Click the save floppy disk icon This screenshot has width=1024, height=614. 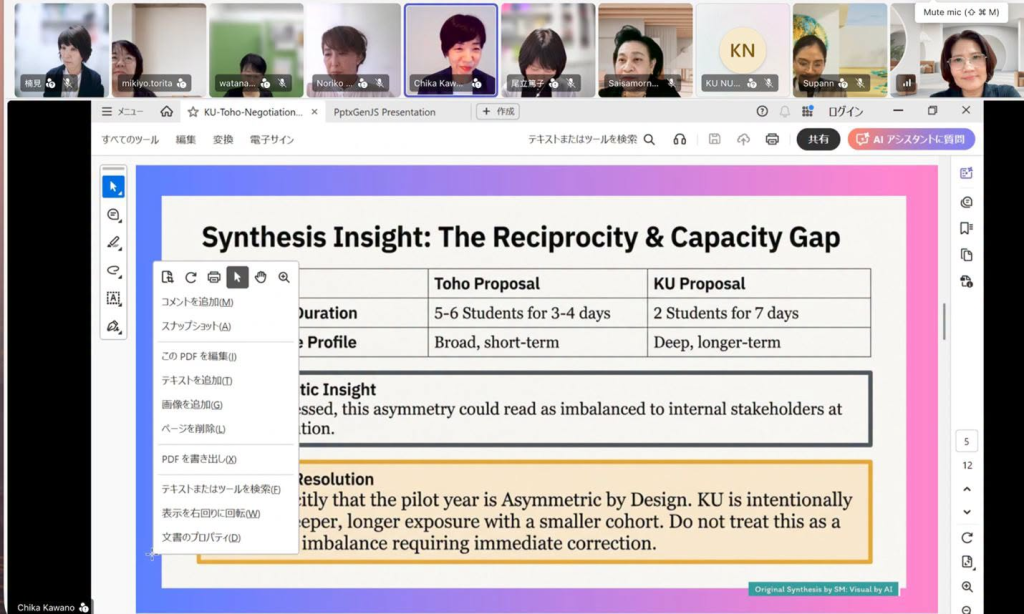coord(714,139)
